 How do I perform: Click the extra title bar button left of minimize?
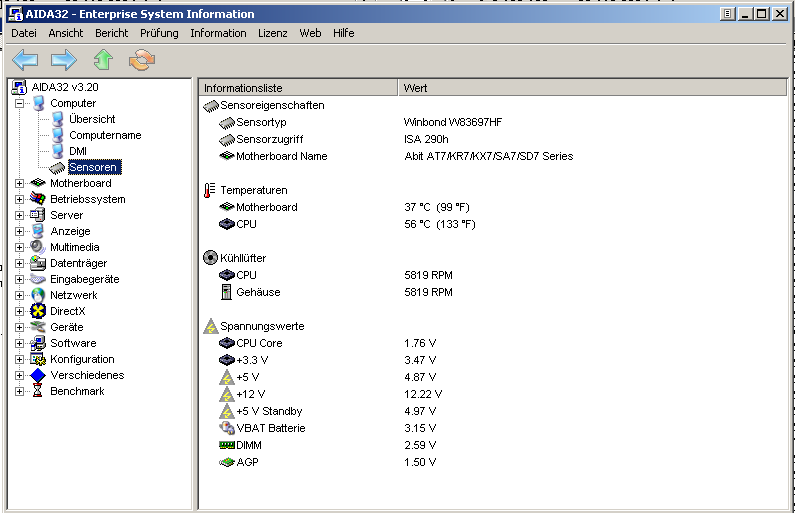[728, 14]
